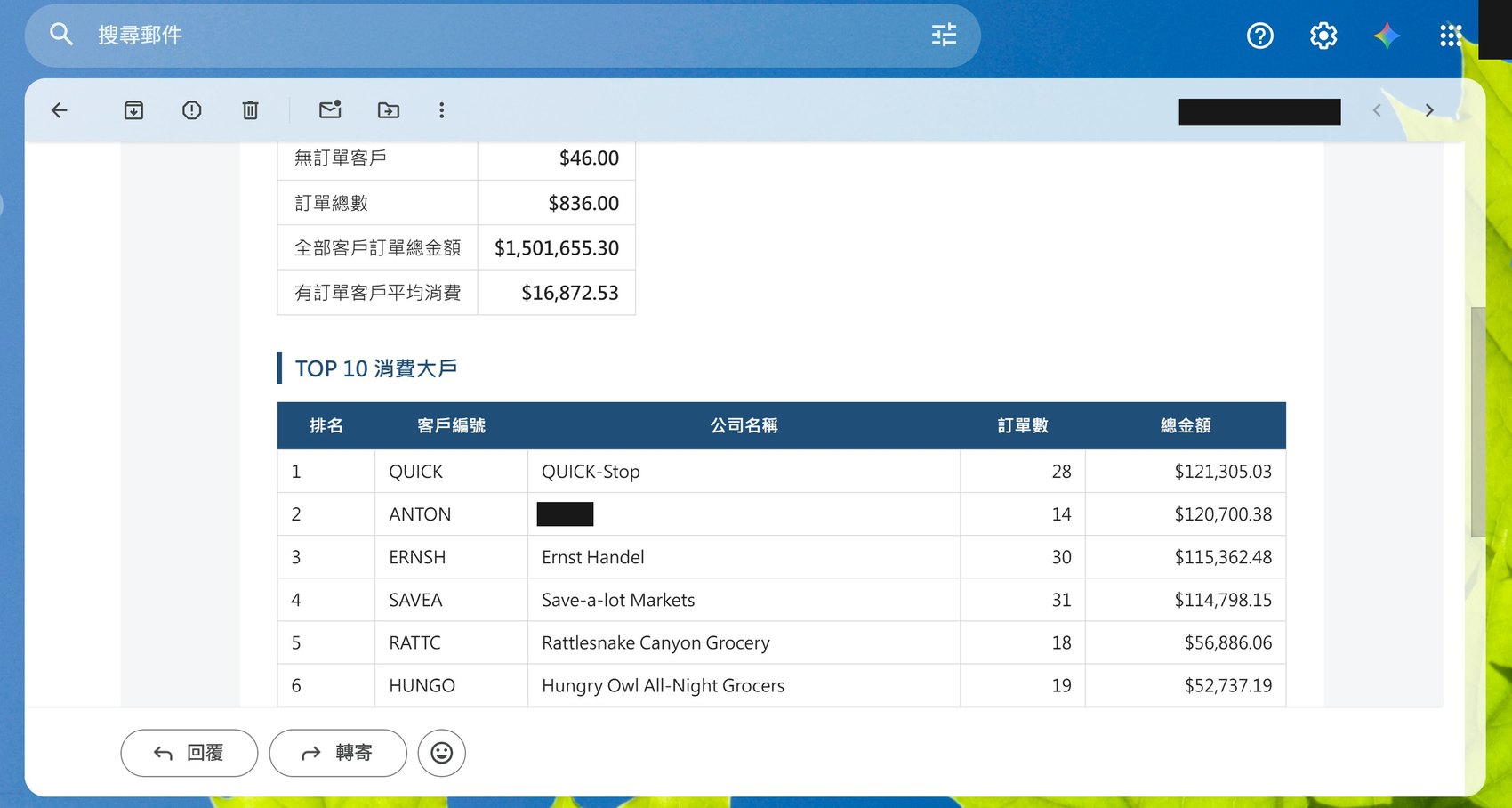1512x808 pixels.
Task: Open more actions three-dot menu
Action: click(442, 110)
